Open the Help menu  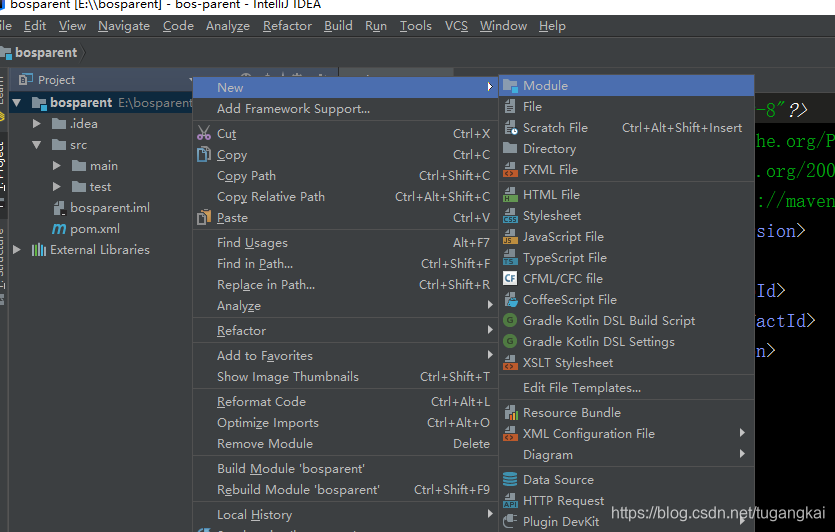pos(552,26)
